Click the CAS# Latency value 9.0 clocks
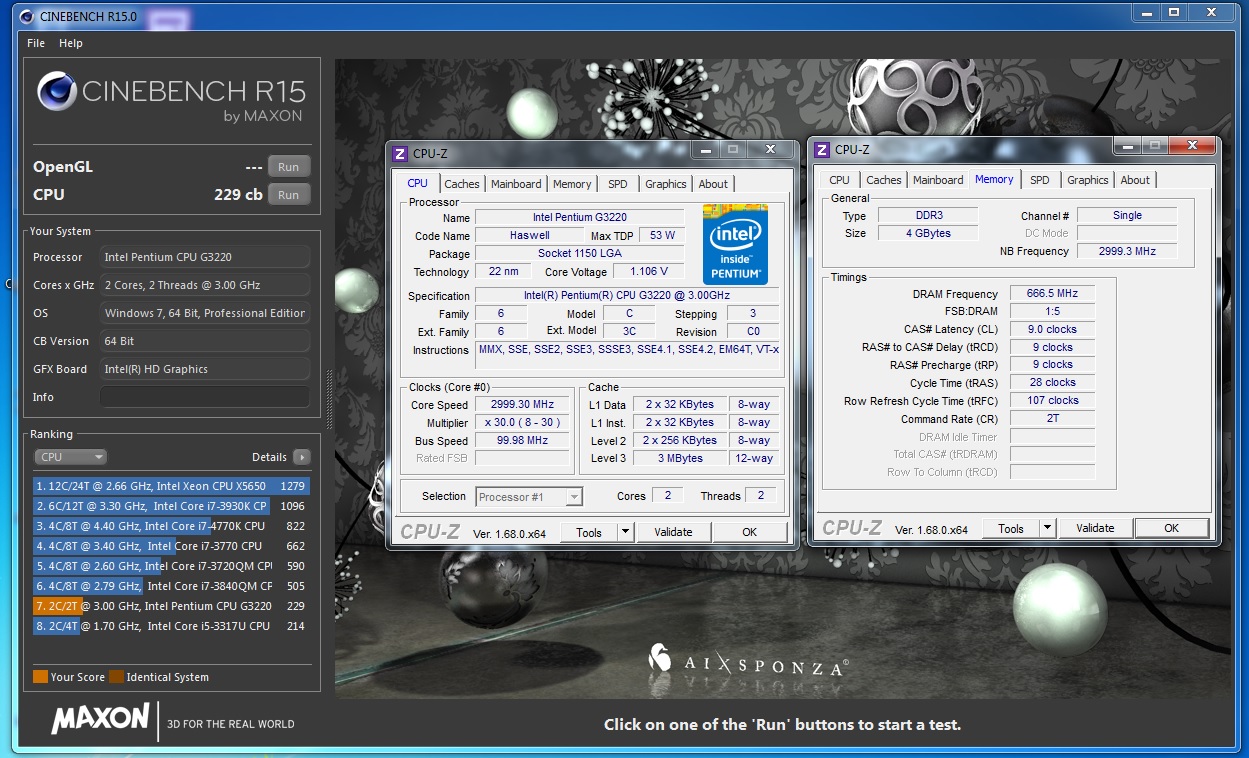Viewport: 1249px width, 758px height. (x=1052, y=329)
